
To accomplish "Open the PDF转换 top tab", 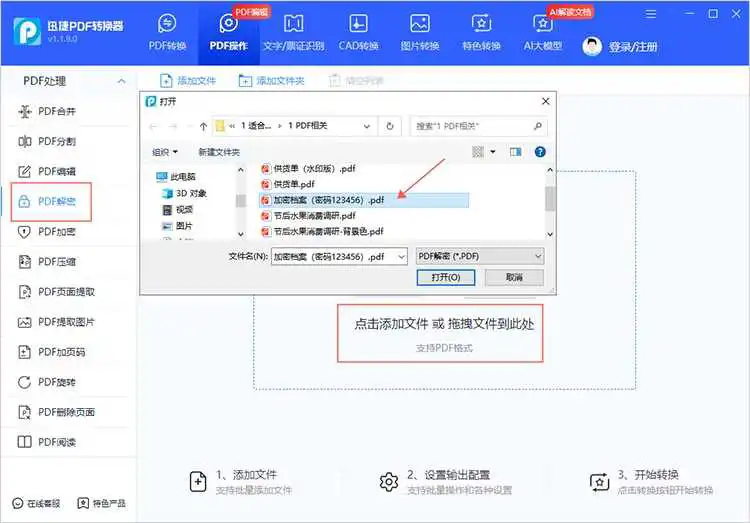I will [167, 33].
